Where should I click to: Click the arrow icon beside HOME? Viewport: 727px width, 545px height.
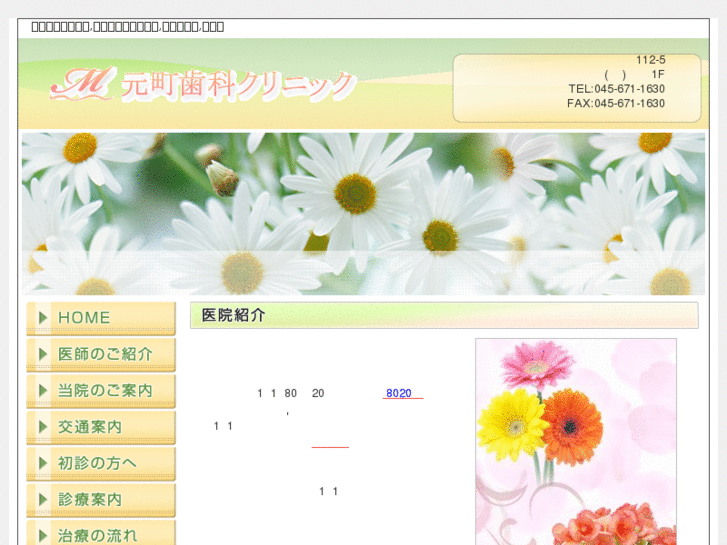point(43,318)
